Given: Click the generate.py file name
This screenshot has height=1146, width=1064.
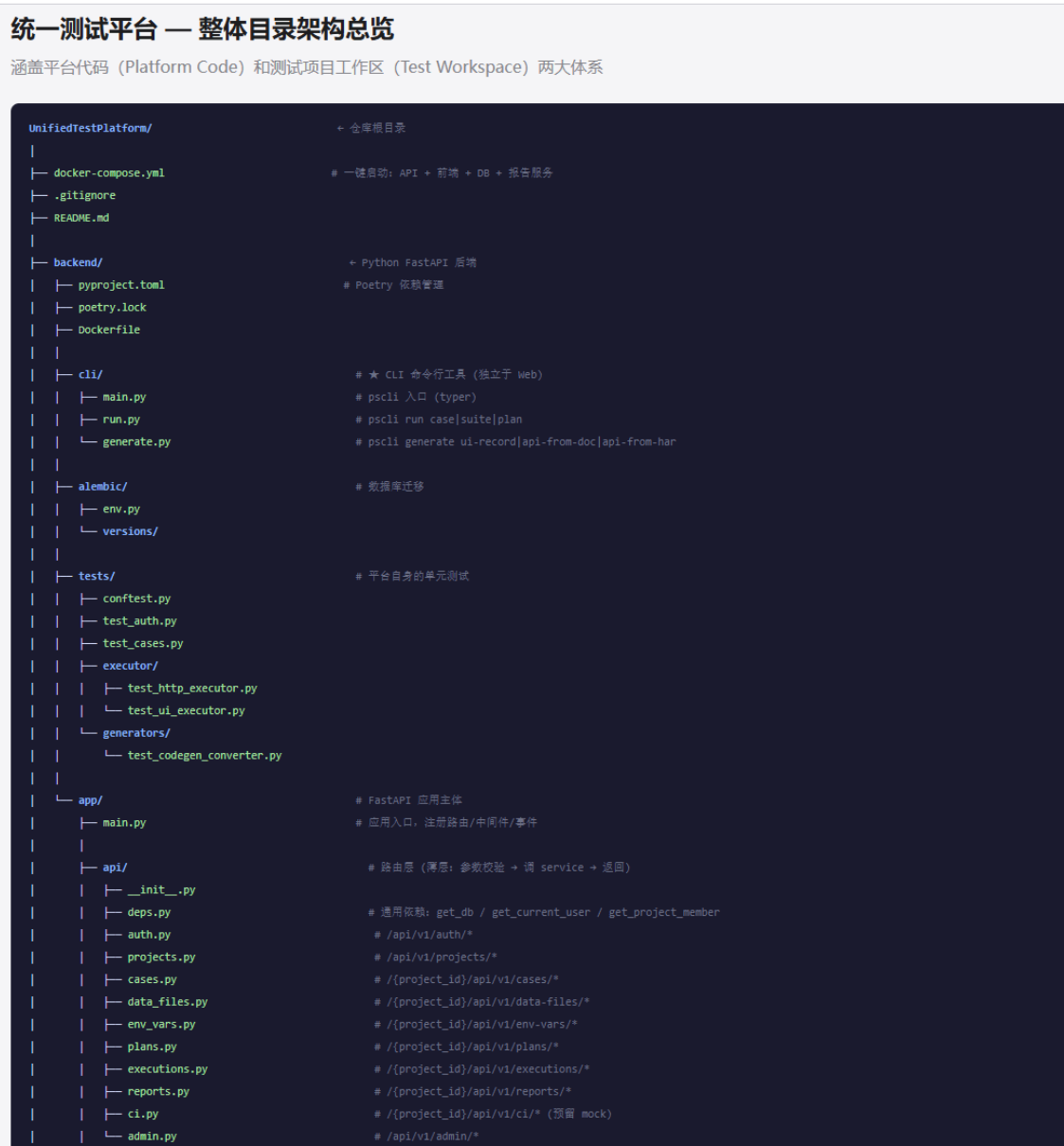Looking at the screenshot, I should pos(136,442).
